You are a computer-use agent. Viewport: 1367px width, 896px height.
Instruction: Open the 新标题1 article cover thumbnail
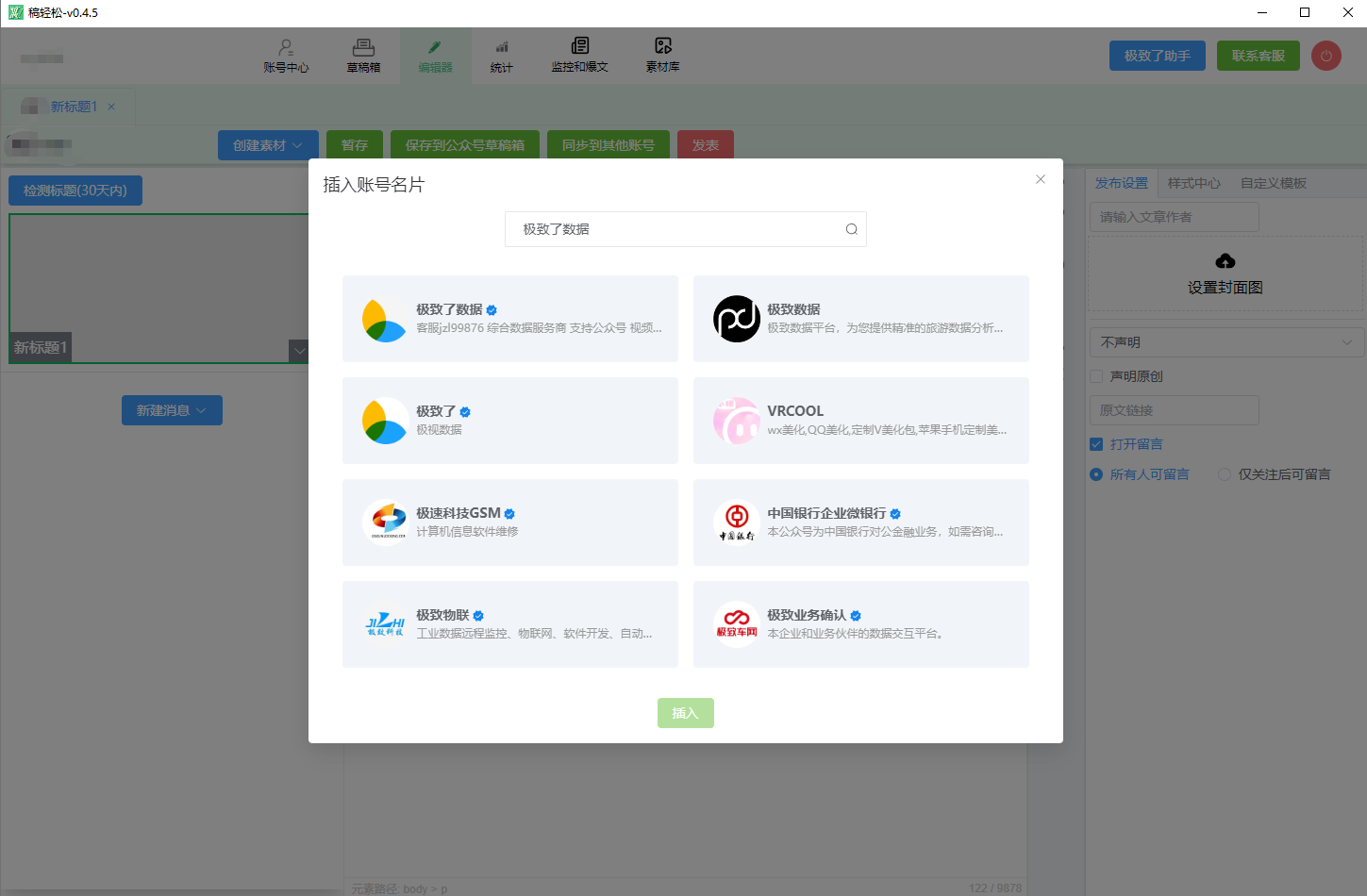pos(159,289)
